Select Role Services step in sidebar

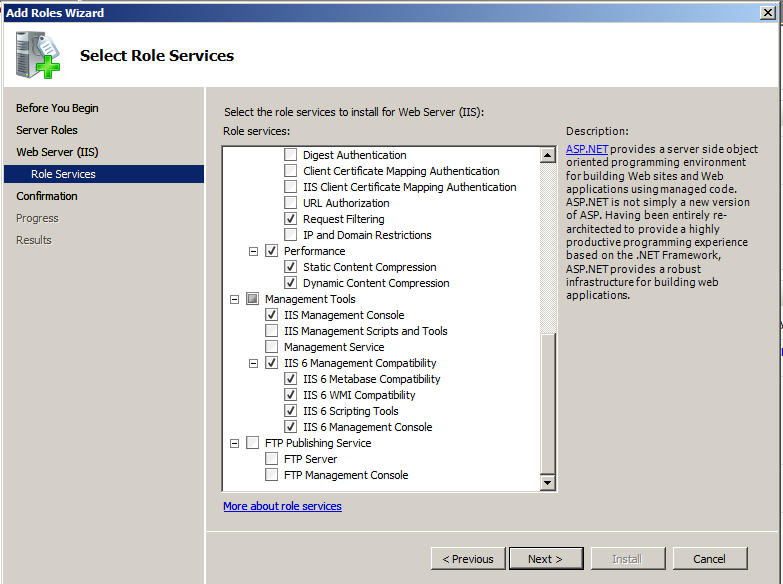(104, 174)
